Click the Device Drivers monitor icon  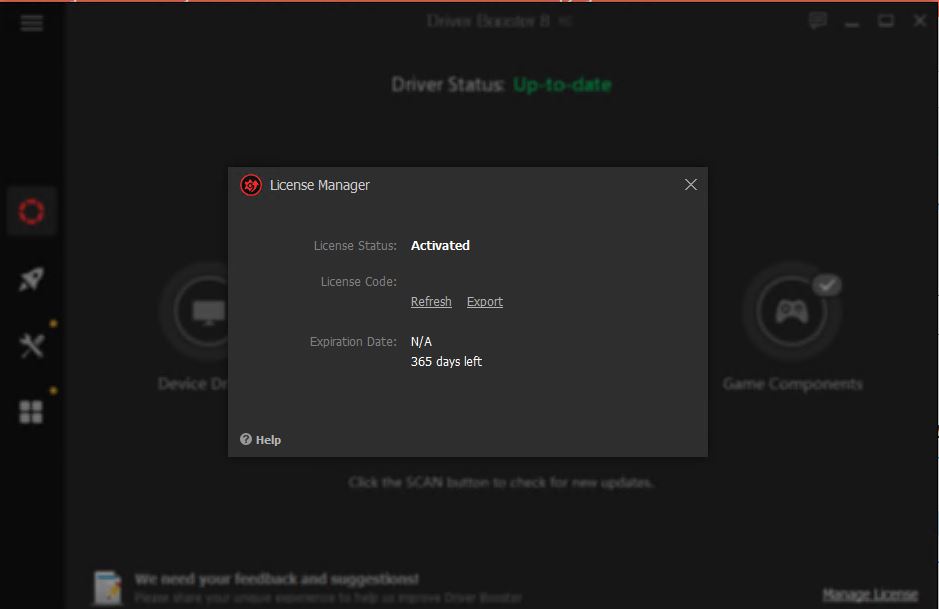click(x=208, y=311)
